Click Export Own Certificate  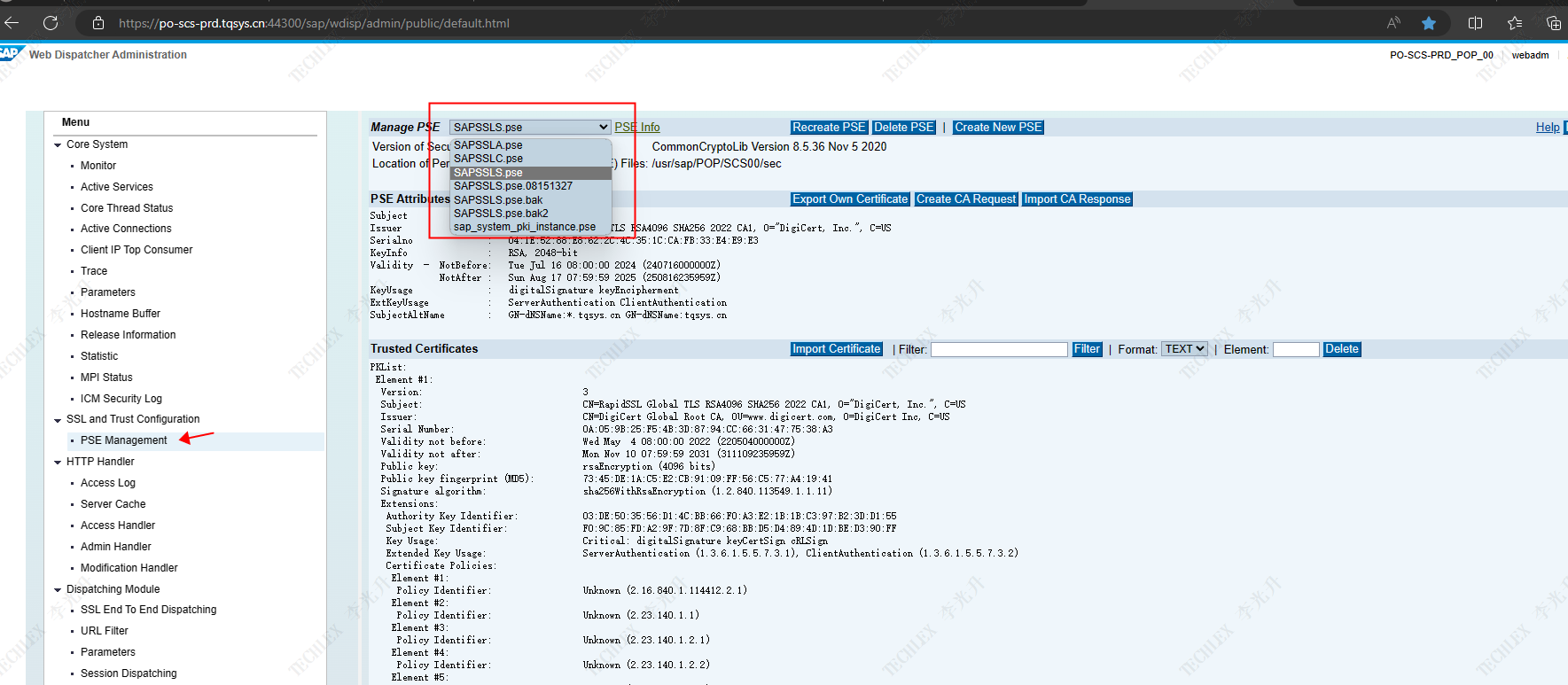click(x=850, y=199)
